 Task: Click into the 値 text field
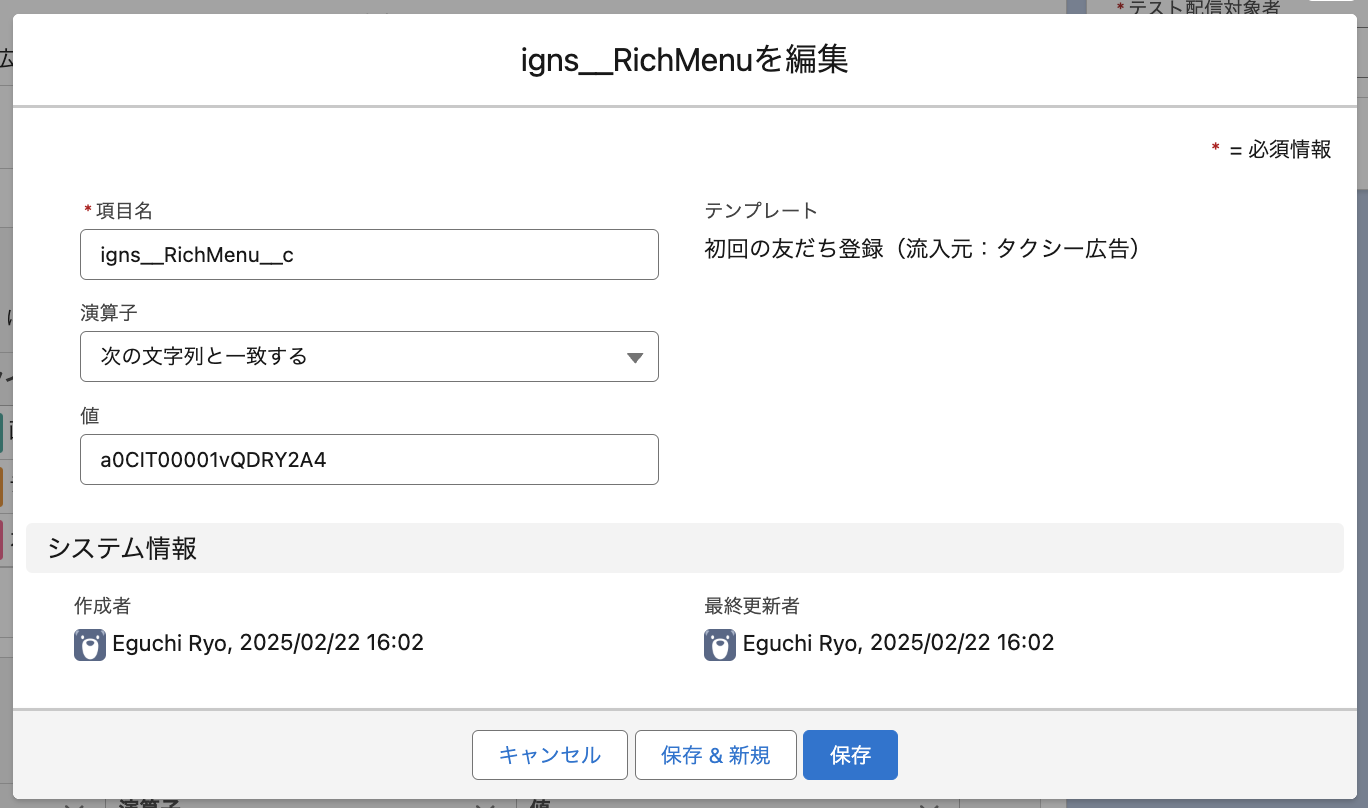[368, 460]
